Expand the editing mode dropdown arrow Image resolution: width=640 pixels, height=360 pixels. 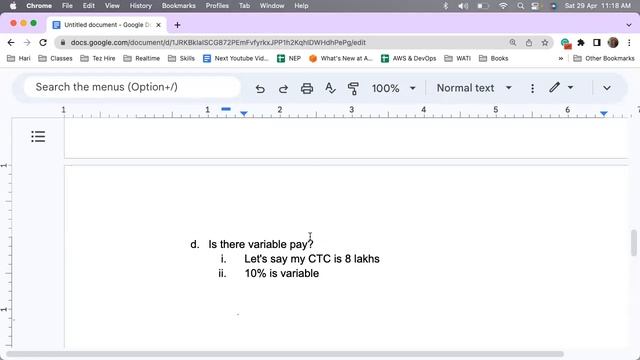click(x=570, y=88)
